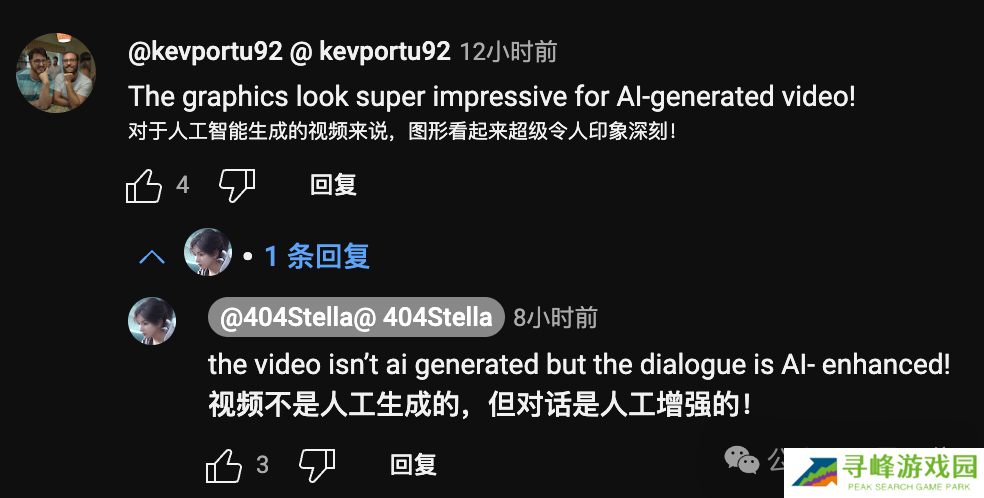Toggle the 1 条回复 replies thread
The image size is (984, 498).
coord(317,256)
